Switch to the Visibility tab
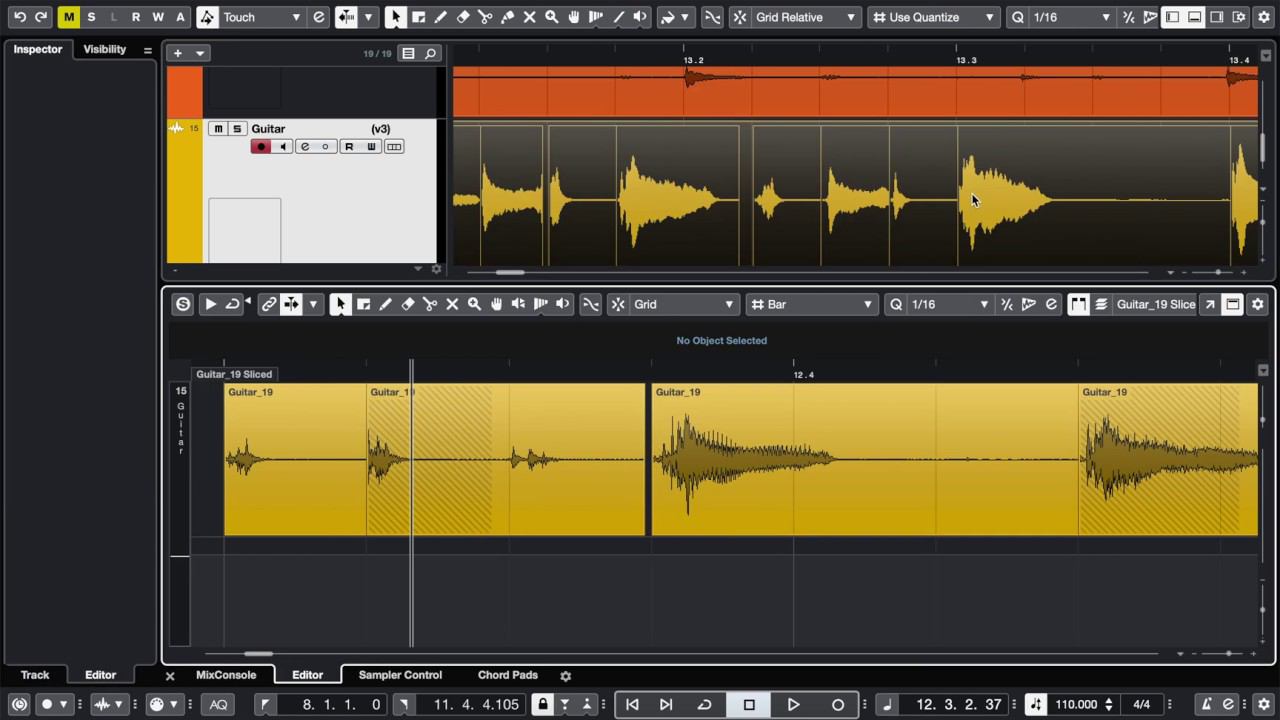1280x720 pixels. [x=105, y=49]
